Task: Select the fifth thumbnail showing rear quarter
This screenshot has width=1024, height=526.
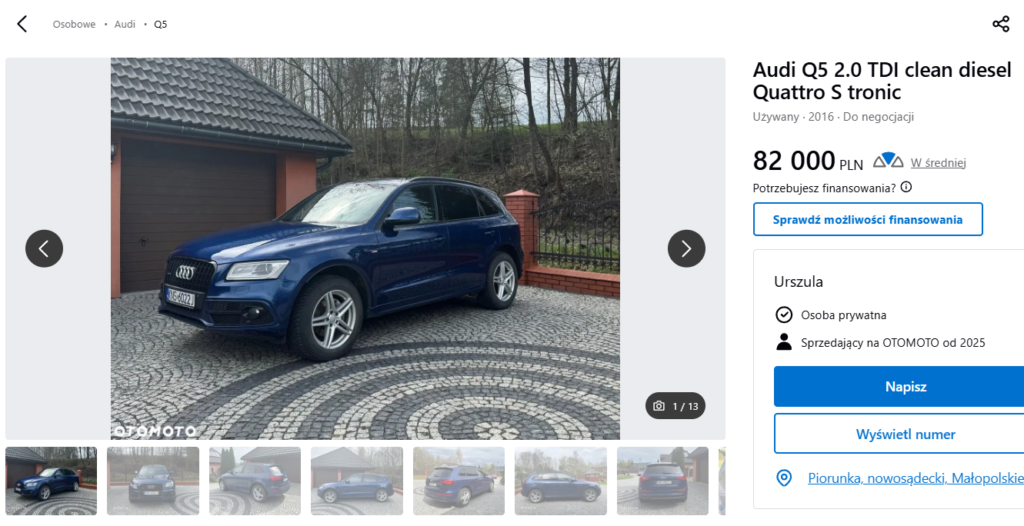Action: pos(458,481)
